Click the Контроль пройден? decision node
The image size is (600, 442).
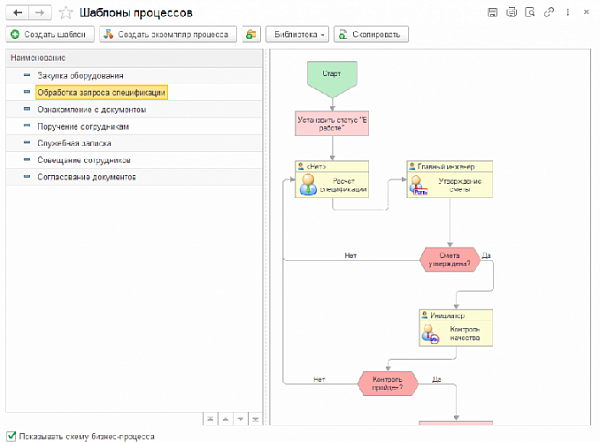(388, 383)
